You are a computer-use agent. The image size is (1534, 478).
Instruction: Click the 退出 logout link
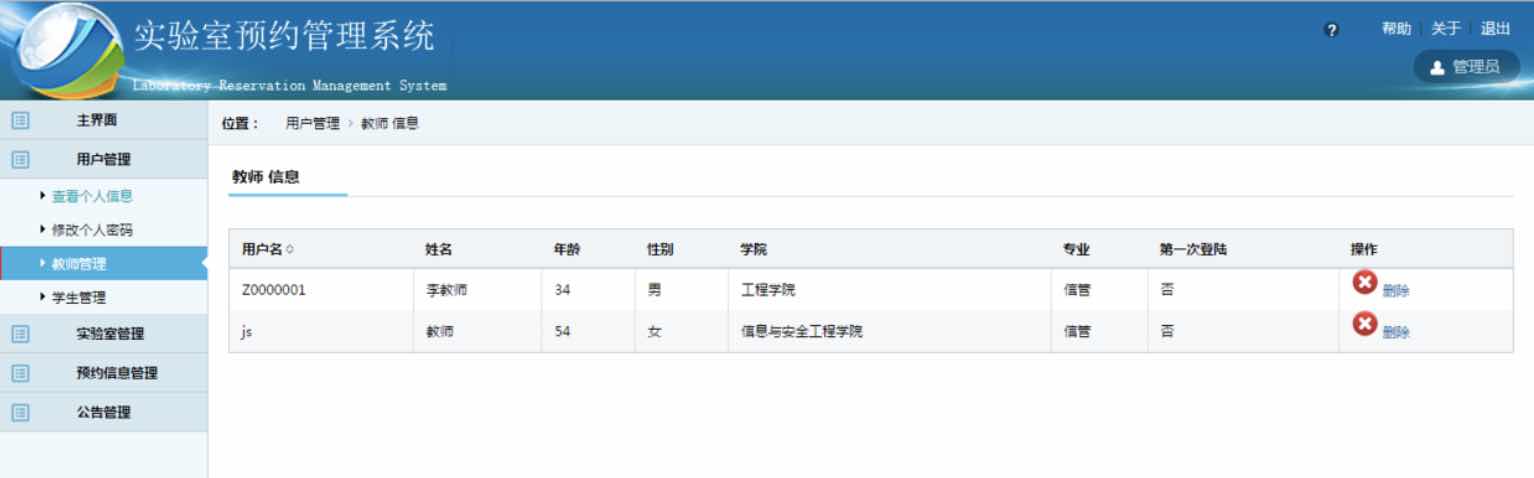click(1495, 29)
